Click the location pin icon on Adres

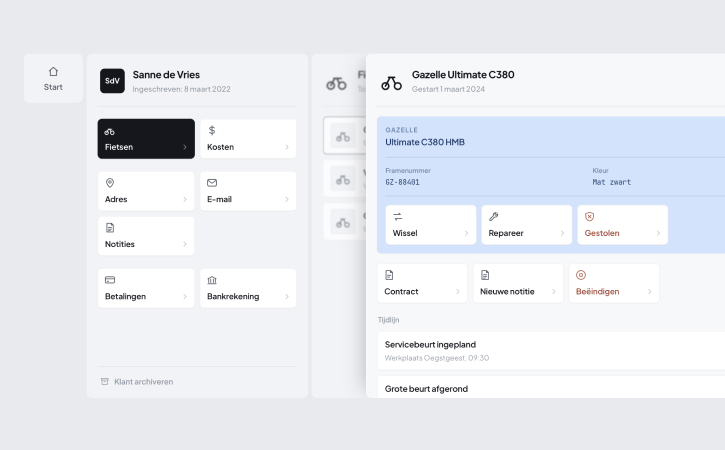click(110, 183)
